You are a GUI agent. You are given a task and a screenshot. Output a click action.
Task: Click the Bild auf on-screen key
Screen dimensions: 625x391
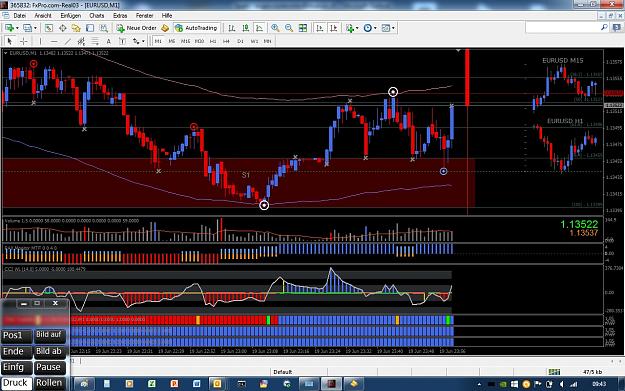pyautogui.click(x=49, y=336)
